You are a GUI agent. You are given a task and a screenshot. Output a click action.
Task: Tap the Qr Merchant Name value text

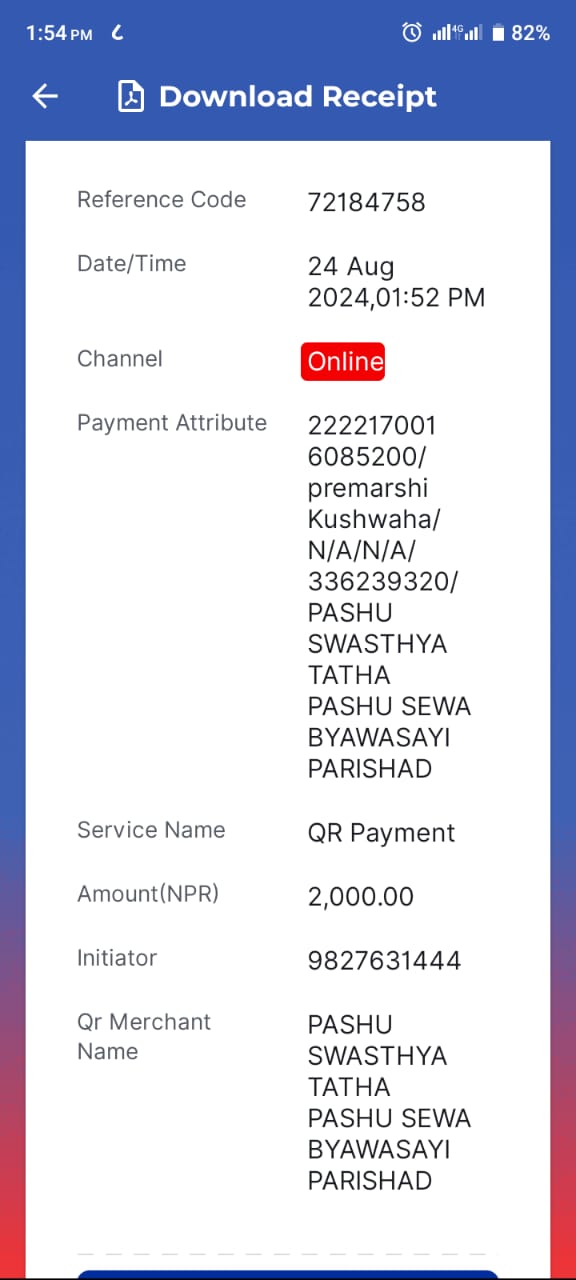click(x=389, y=1102)
